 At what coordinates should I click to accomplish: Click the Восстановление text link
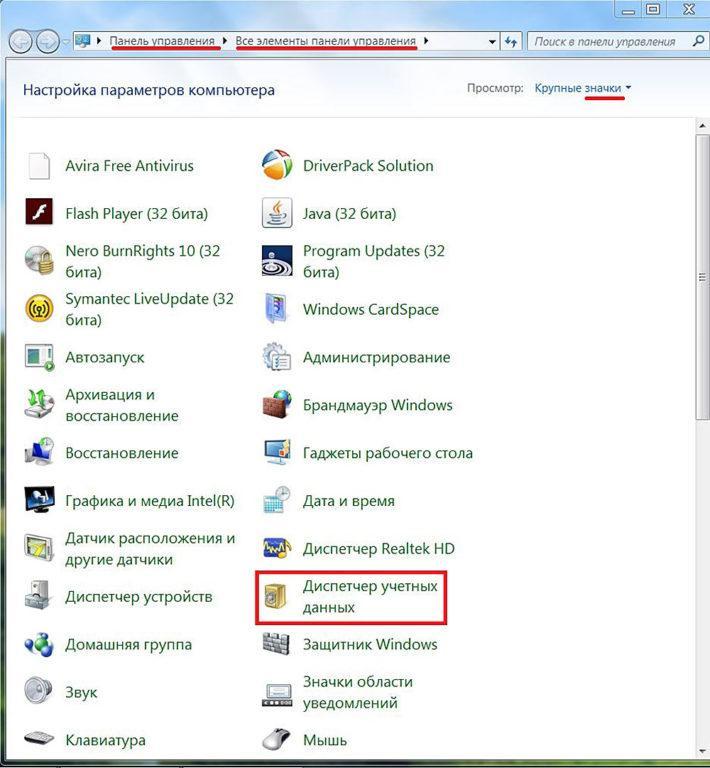pyautogui.click(x=122, y=453)
